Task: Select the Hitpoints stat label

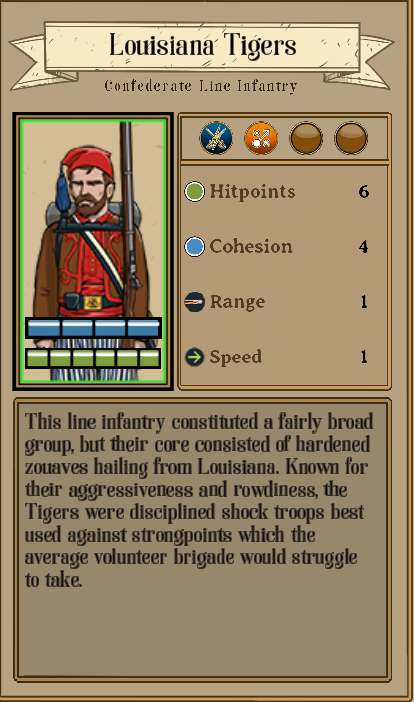Action: 252,191
